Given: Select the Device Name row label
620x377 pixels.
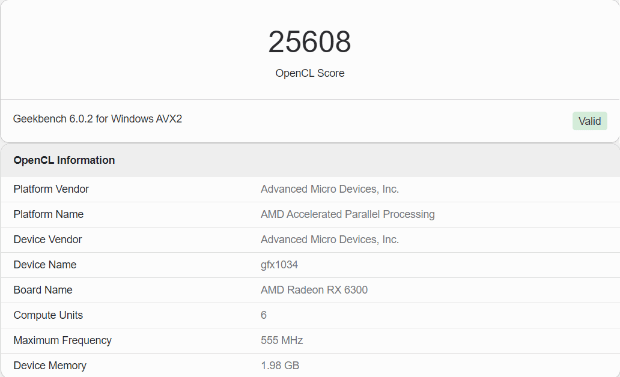Looking at the screenshot, I should pos(45,265).
